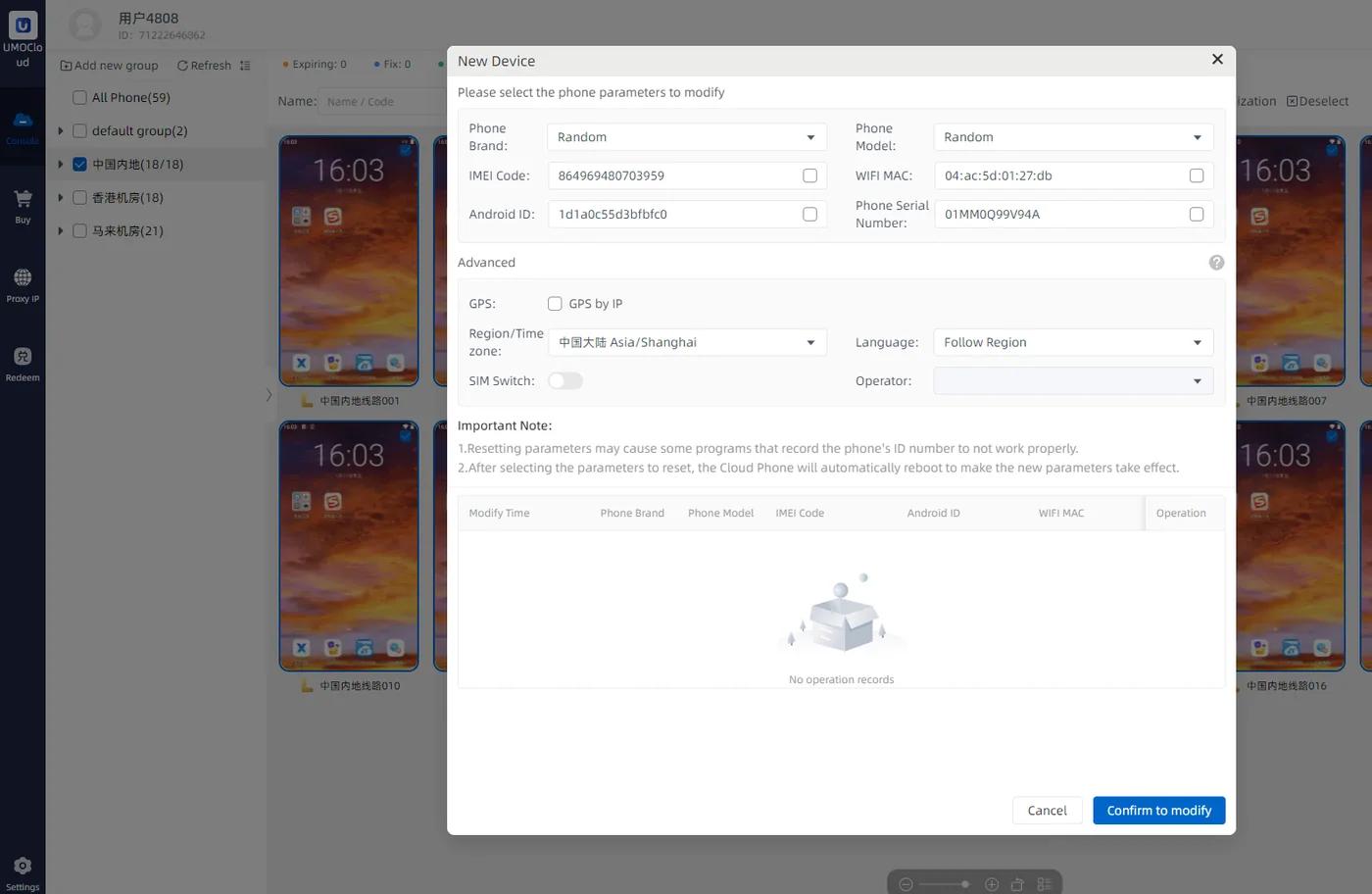Click the user avatar for 用户4808
The image size is (1372, 894).
(x=85, y=25)
